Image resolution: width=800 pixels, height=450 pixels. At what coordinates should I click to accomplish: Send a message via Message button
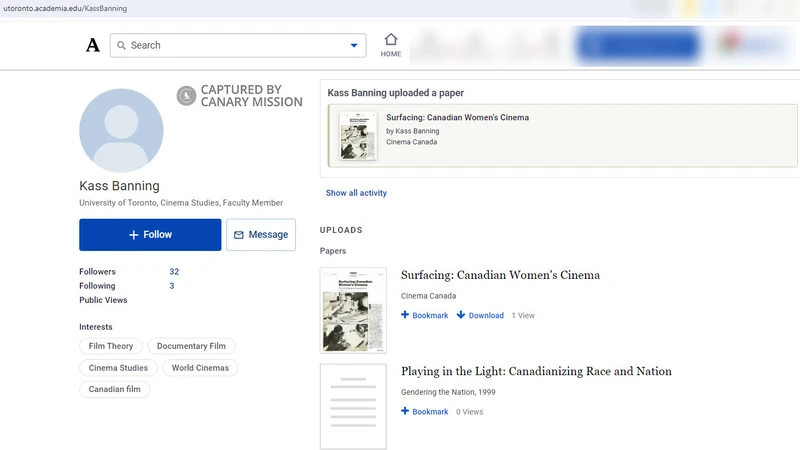261,235
